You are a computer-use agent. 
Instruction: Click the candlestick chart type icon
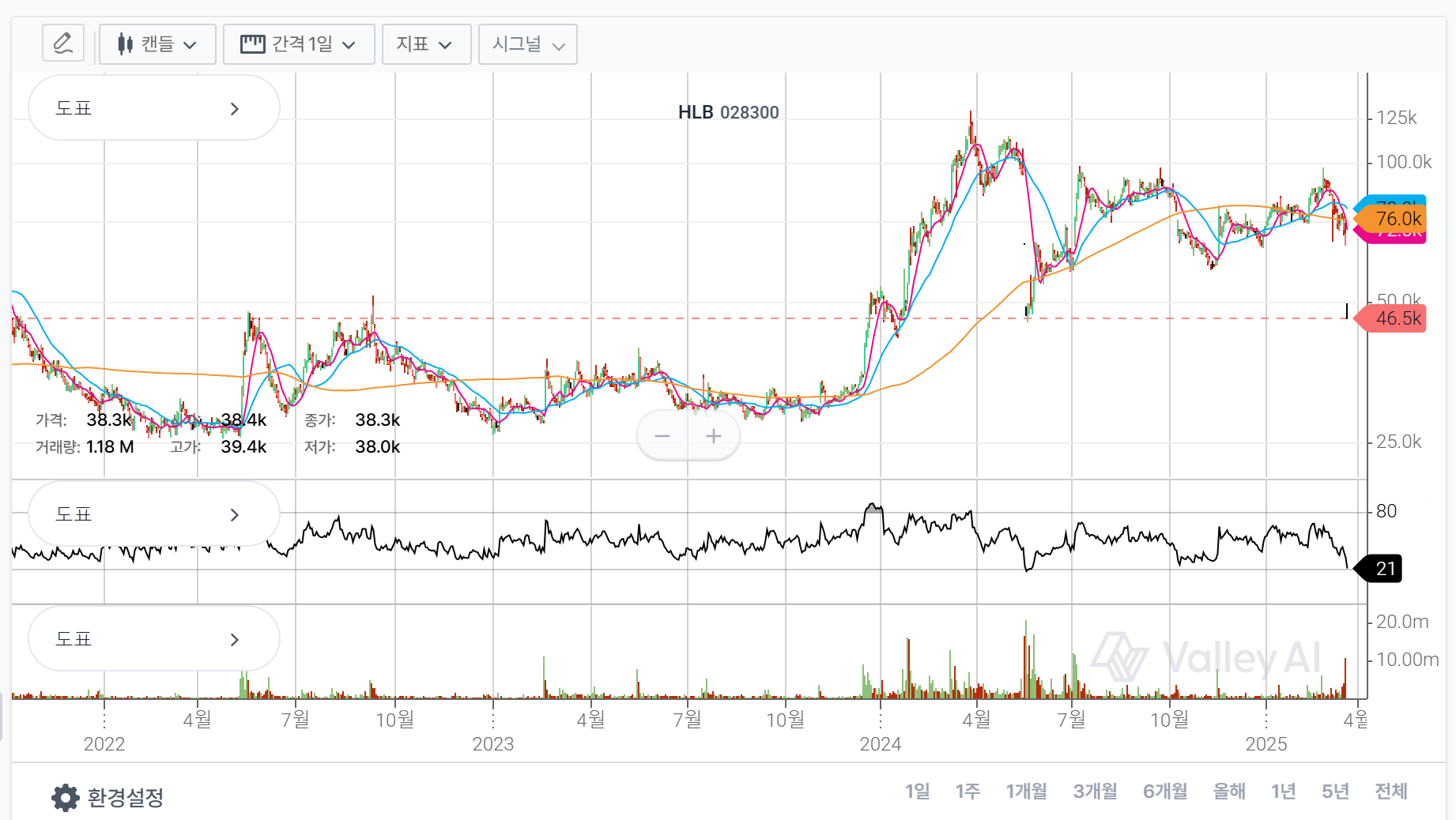point(124,44)
